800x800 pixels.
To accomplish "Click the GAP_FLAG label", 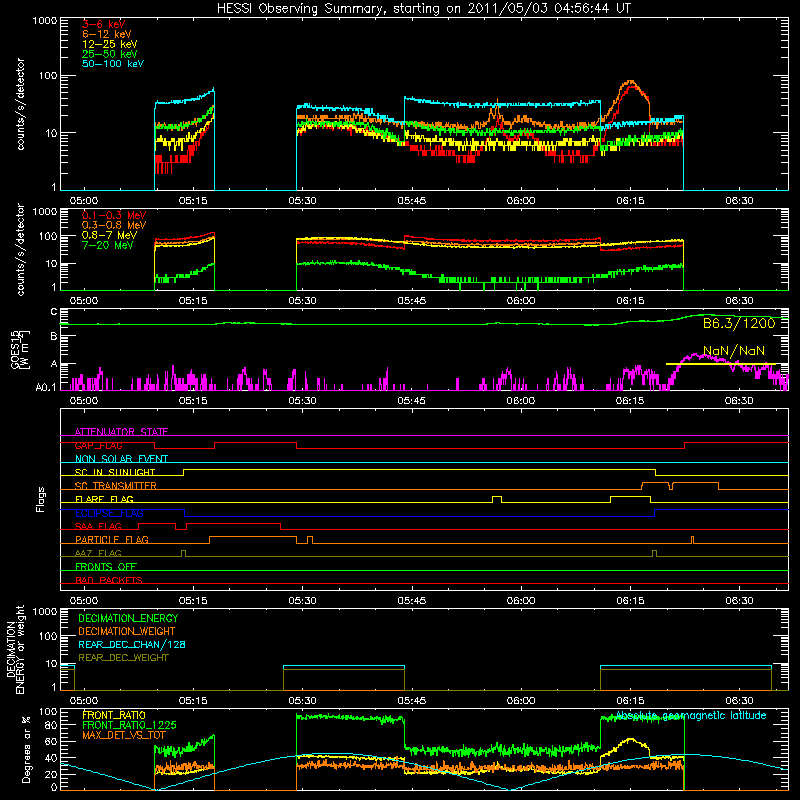I will coord(98,445).
